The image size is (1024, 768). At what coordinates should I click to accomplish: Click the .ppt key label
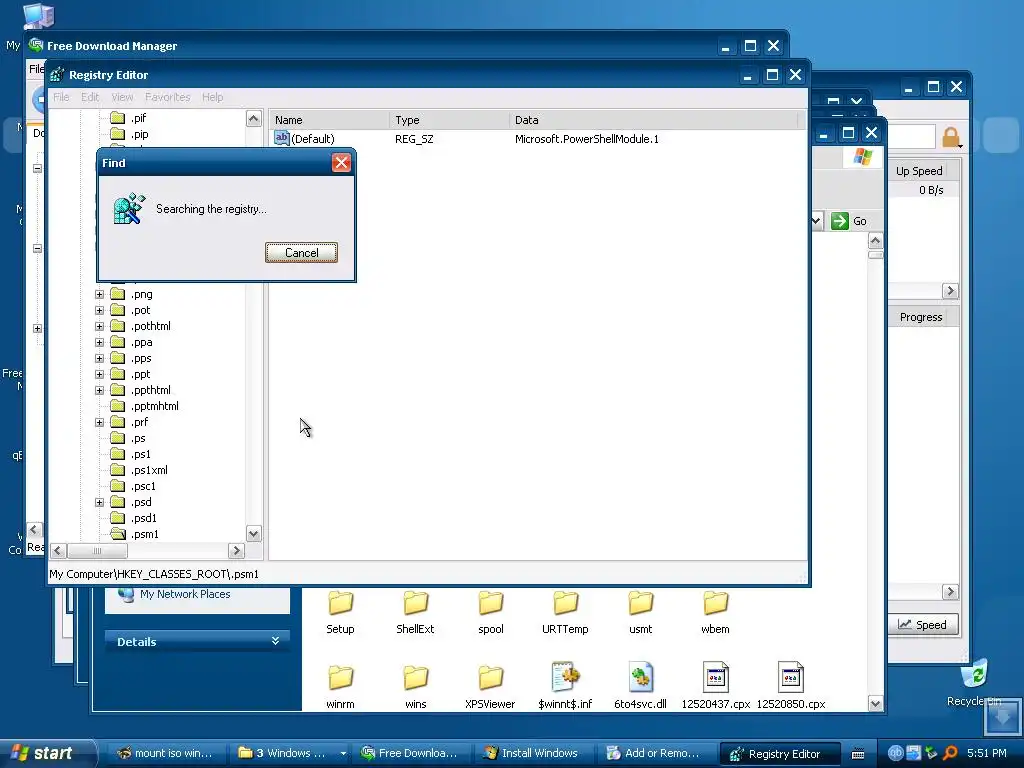140,374
